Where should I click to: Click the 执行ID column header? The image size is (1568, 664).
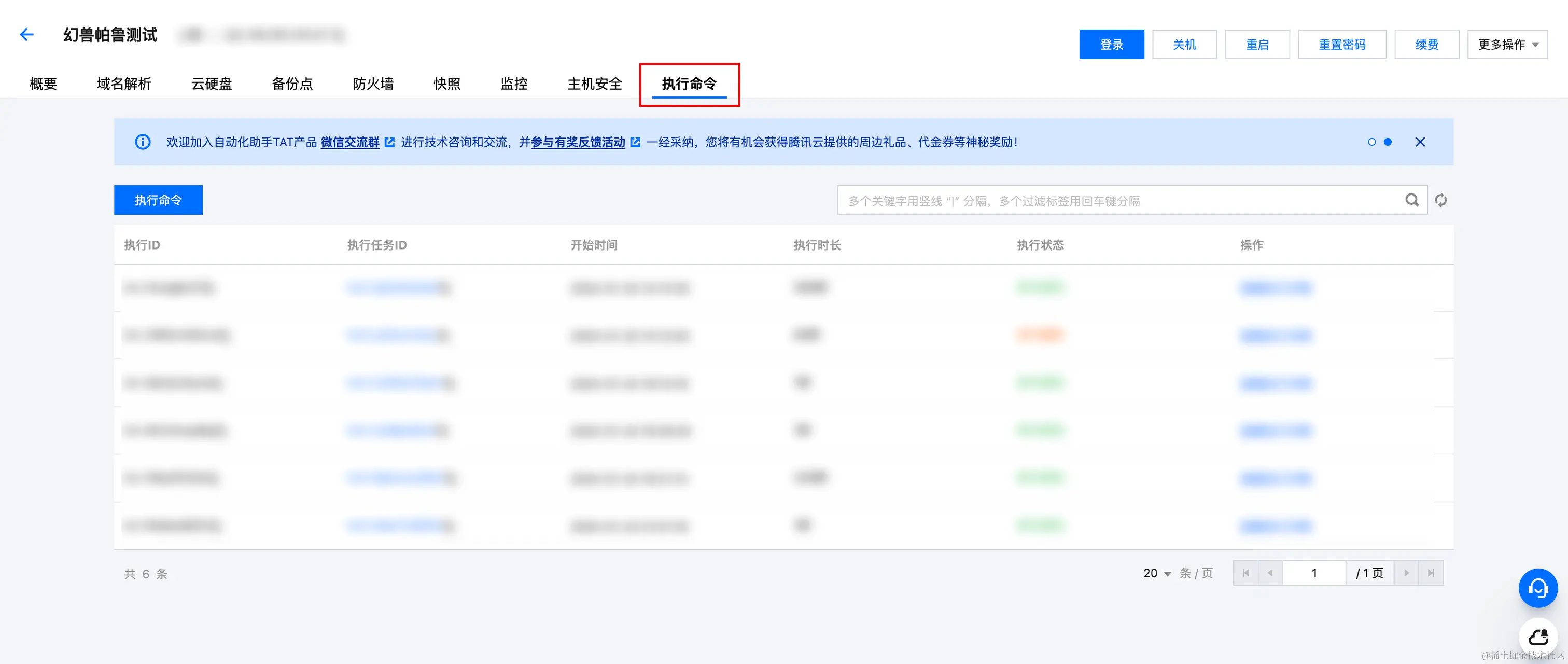(x=142, y=245)
